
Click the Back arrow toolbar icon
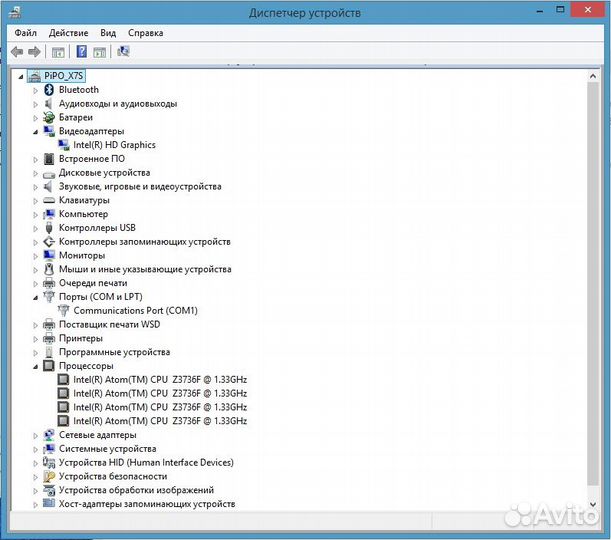pyautogui.click(x=17, y=51)
